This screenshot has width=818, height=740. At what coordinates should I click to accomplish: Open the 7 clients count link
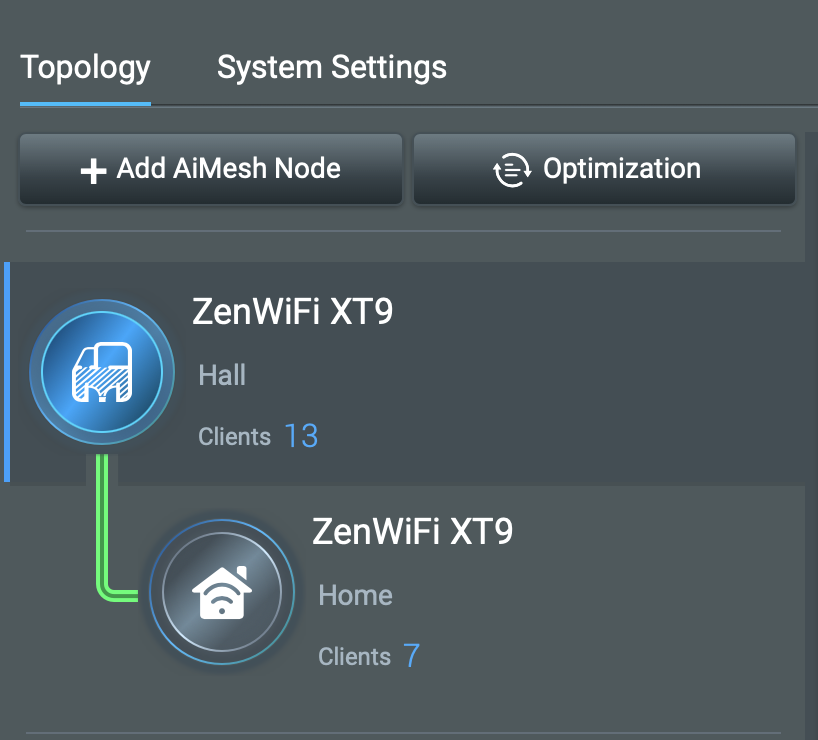click(x=411, y=655)
